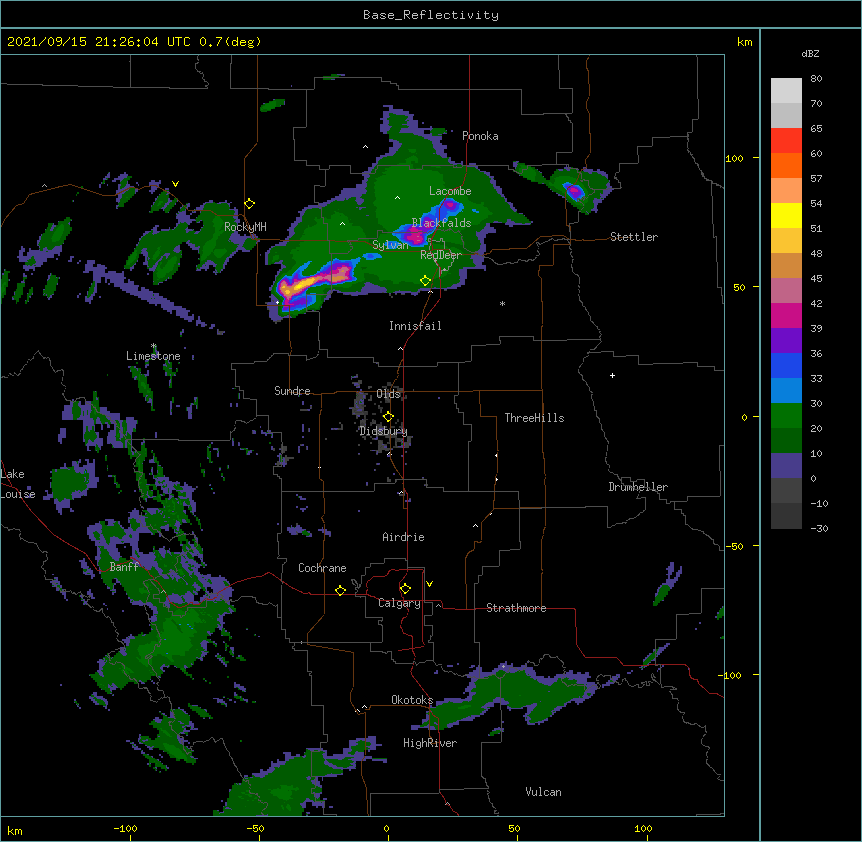Select the HighRiver label

pos(430,743)
